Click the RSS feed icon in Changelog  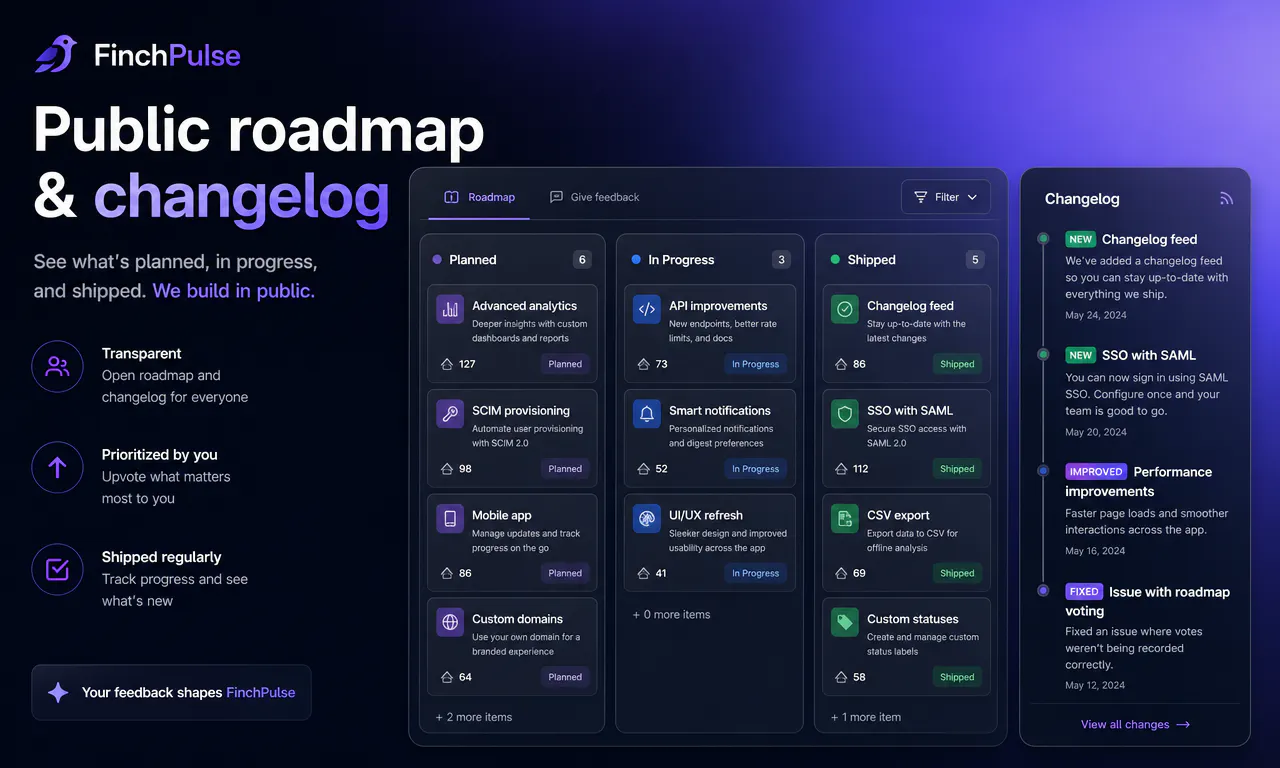pyautogui.click(x=1226, y=199)
